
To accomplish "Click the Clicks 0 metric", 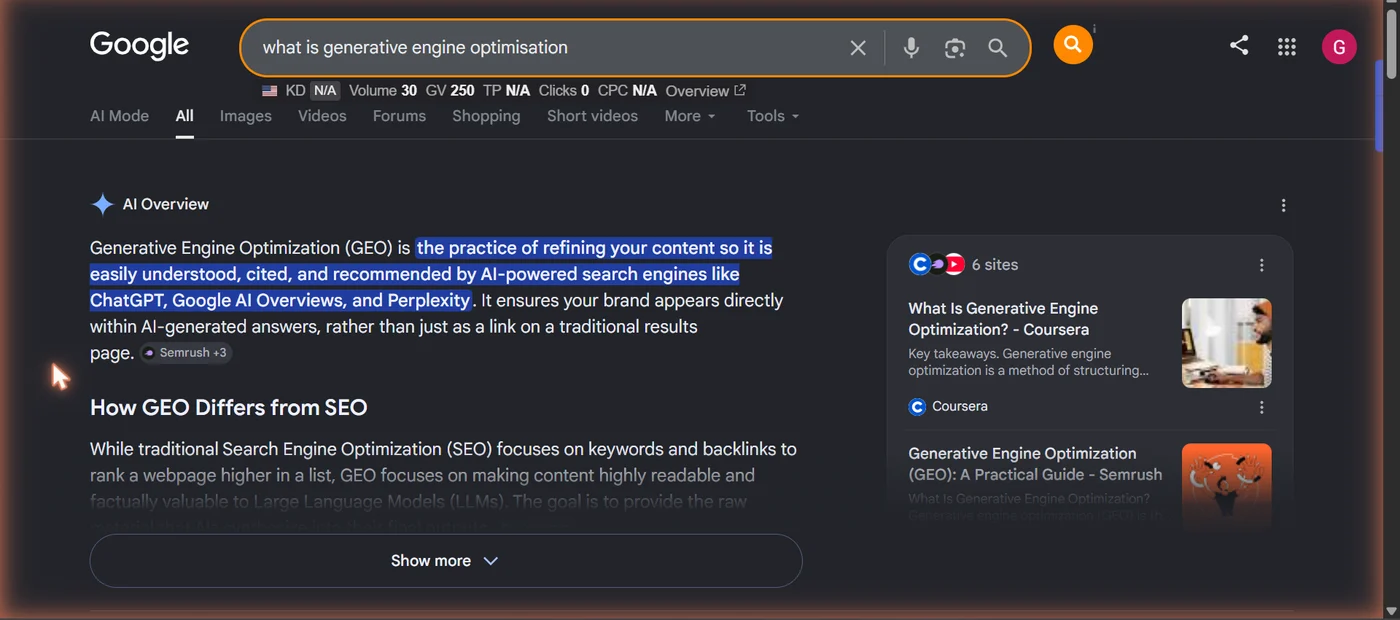I will pos(564,91).
